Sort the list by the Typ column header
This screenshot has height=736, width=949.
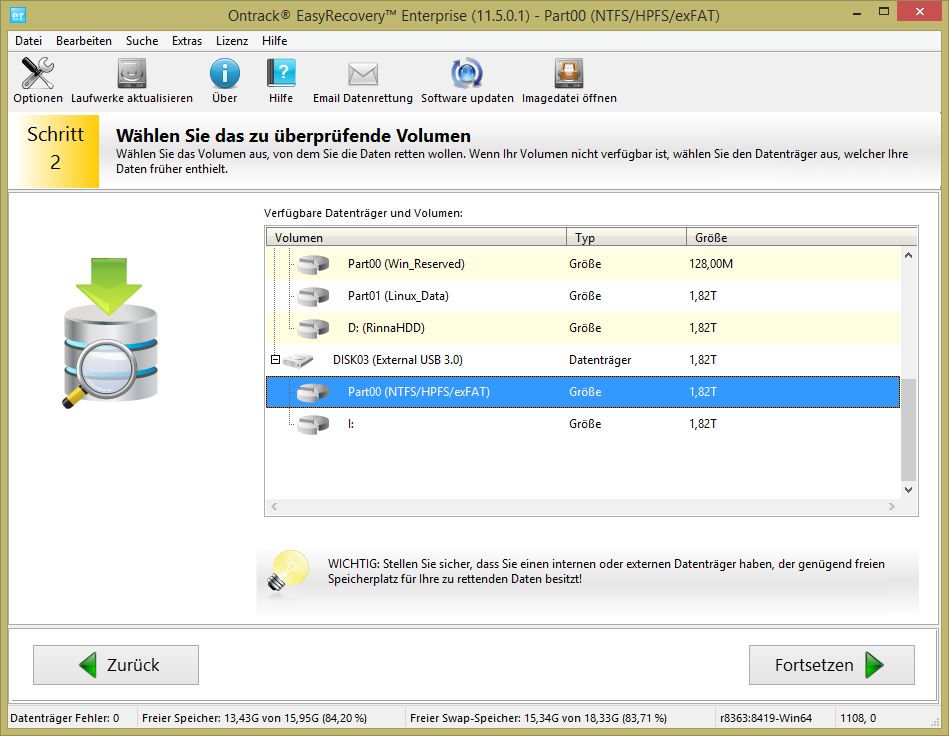(x=626, y=237)
